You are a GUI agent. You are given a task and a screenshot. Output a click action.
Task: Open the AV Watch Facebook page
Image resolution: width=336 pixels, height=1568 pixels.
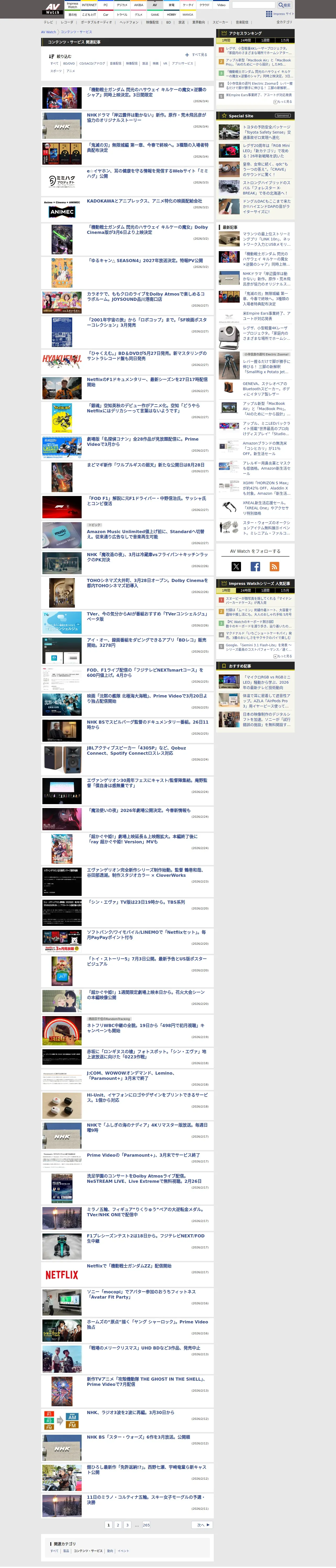tap(255, 566)
